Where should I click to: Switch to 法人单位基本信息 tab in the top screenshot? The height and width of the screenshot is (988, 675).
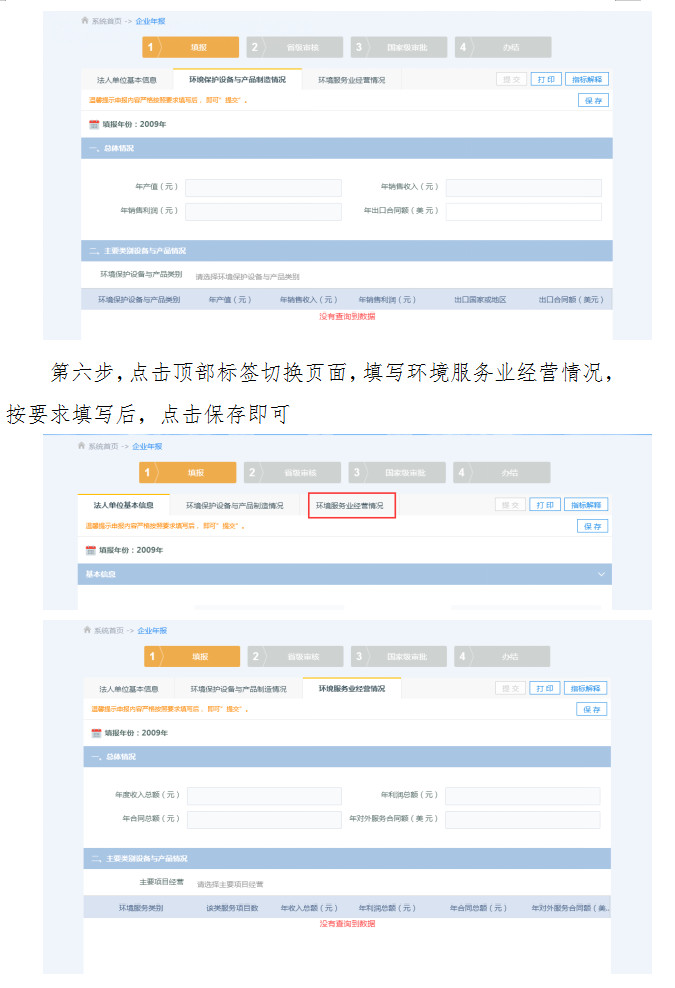[126, 79]
